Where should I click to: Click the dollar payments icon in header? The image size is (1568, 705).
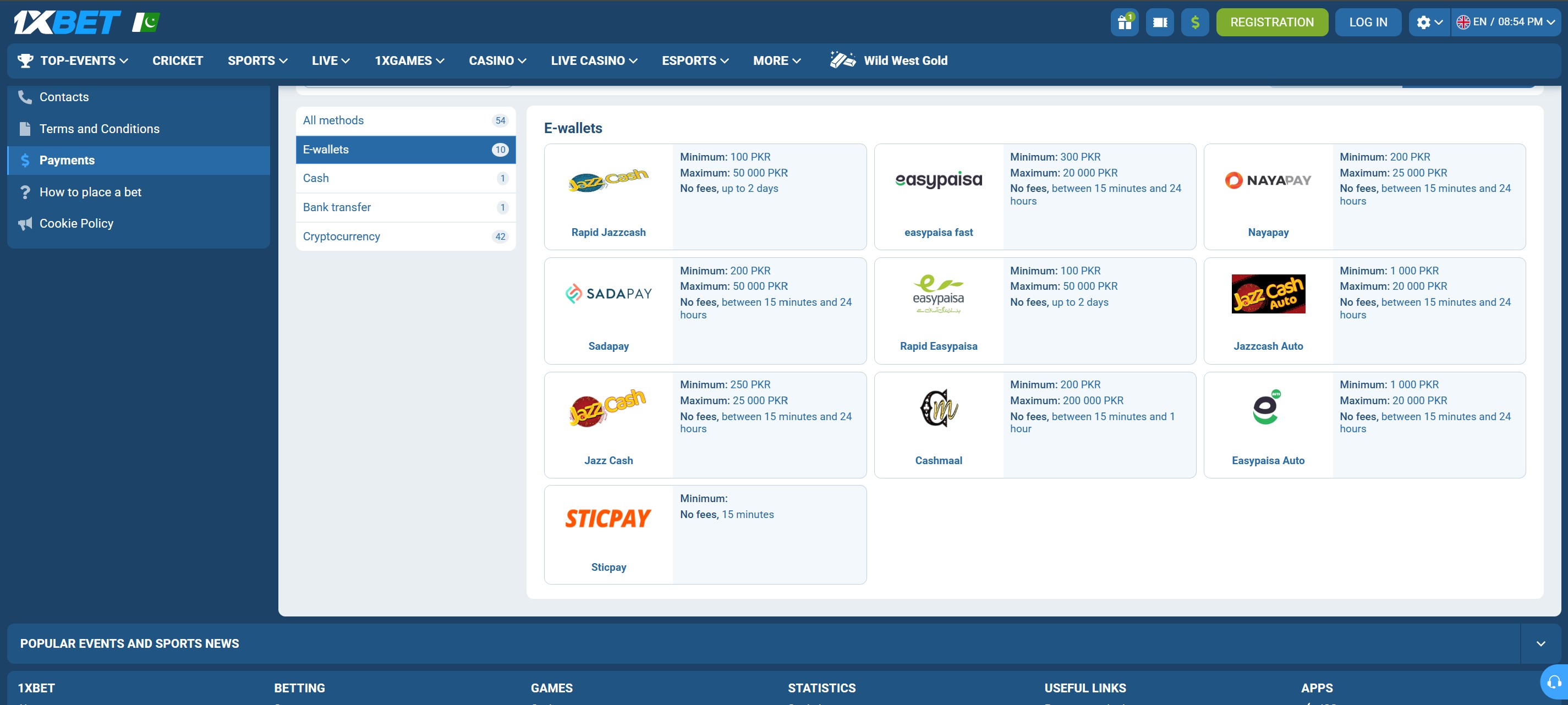[x=1195, y=23]
